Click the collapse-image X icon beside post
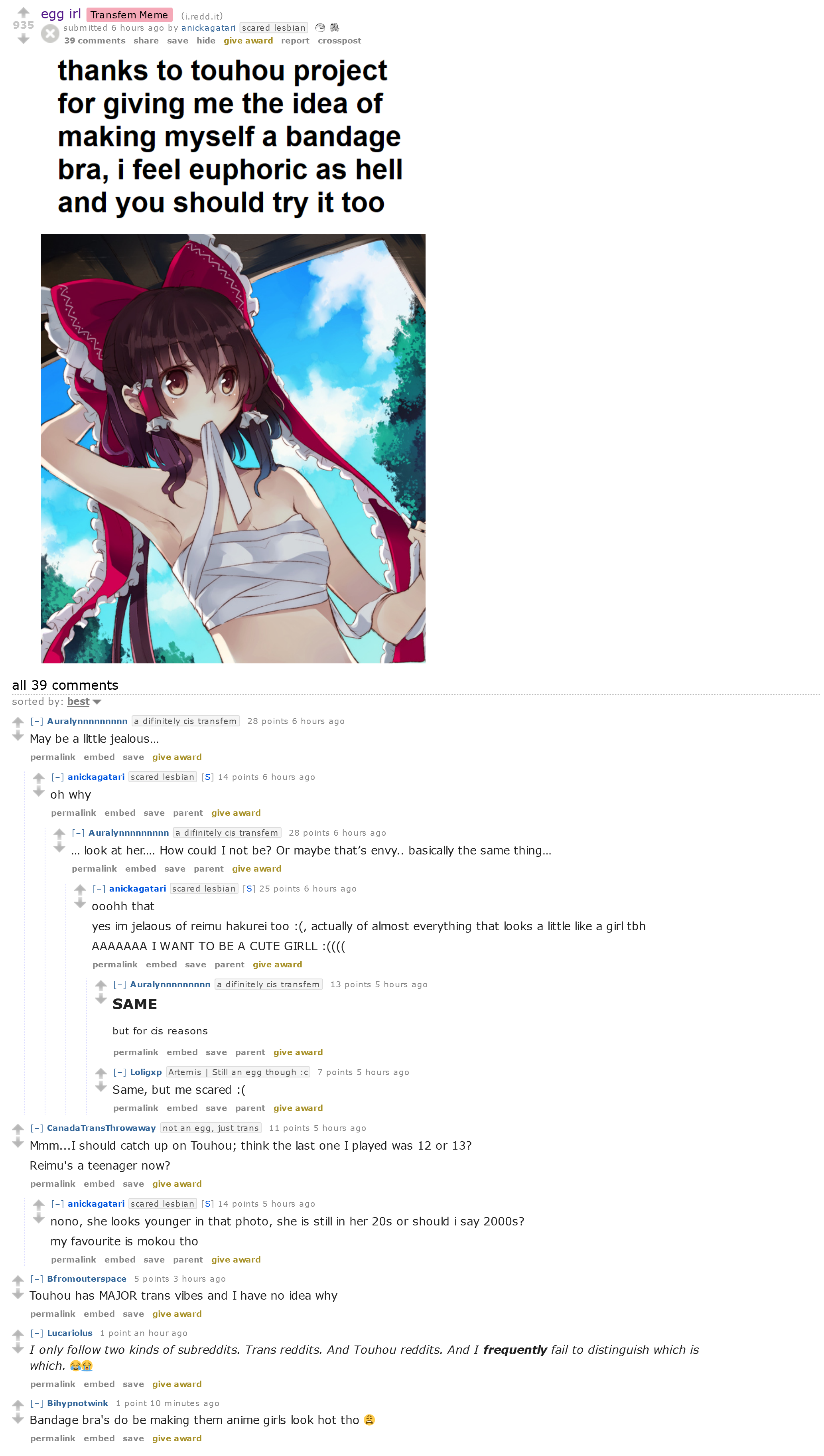Image resolution: width=824 pixels, height=1456 pixels. pyautogui.click(x=50, y=34)
